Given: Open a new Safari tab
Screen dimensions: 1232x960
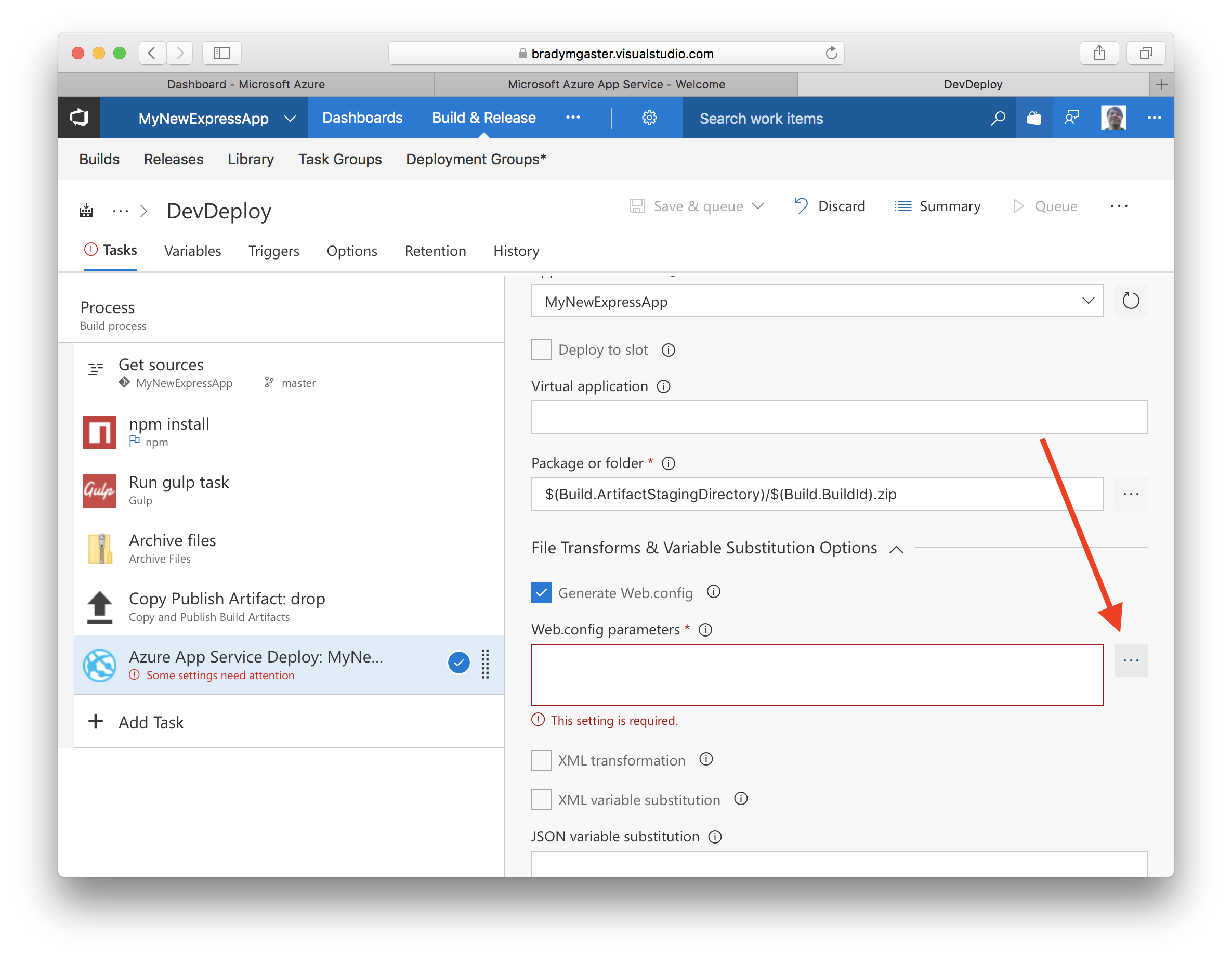Looking at the screenshot, I should pyautogui.click(x=1161, y=85).
